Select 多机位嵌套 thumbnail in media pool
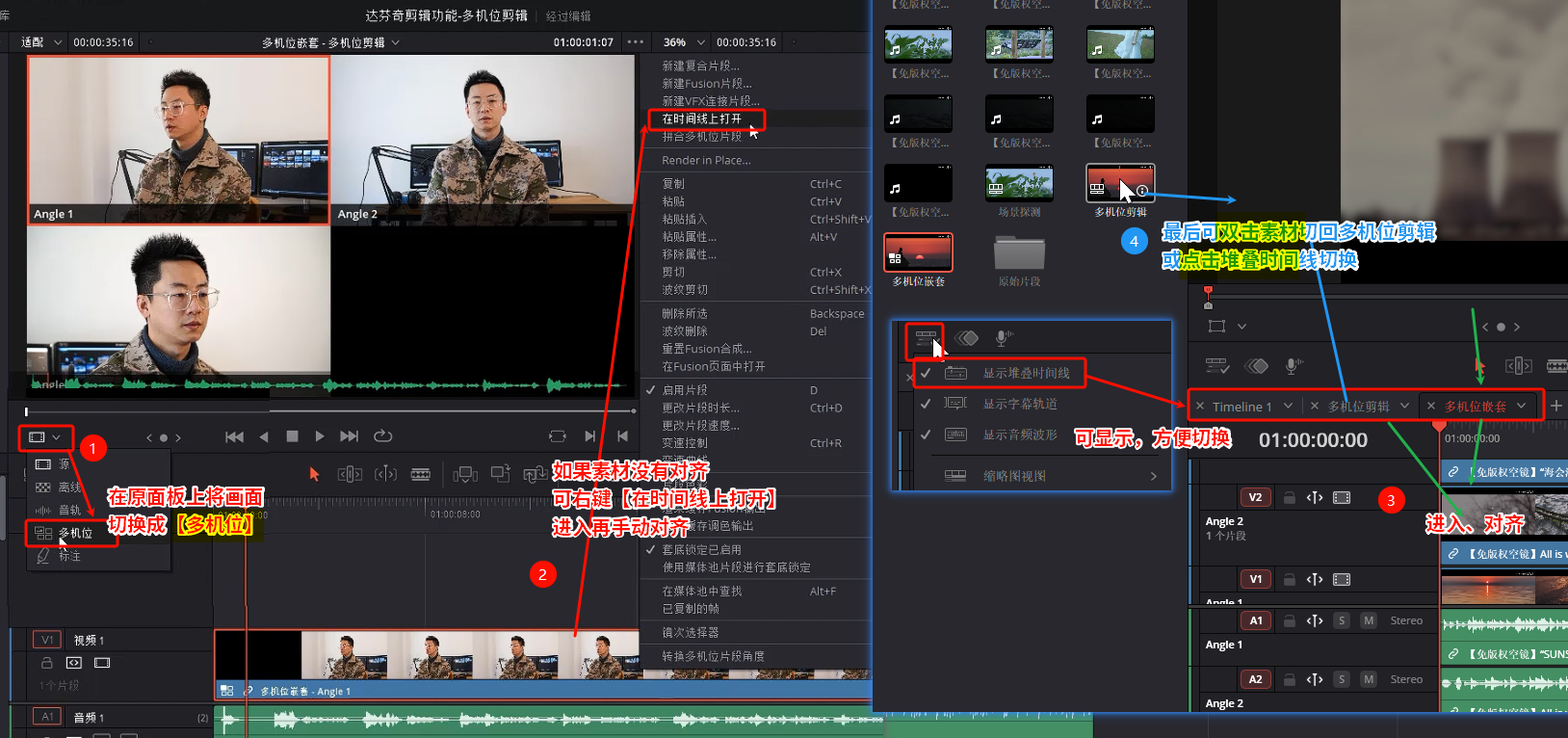 click(x=918, y=252)
